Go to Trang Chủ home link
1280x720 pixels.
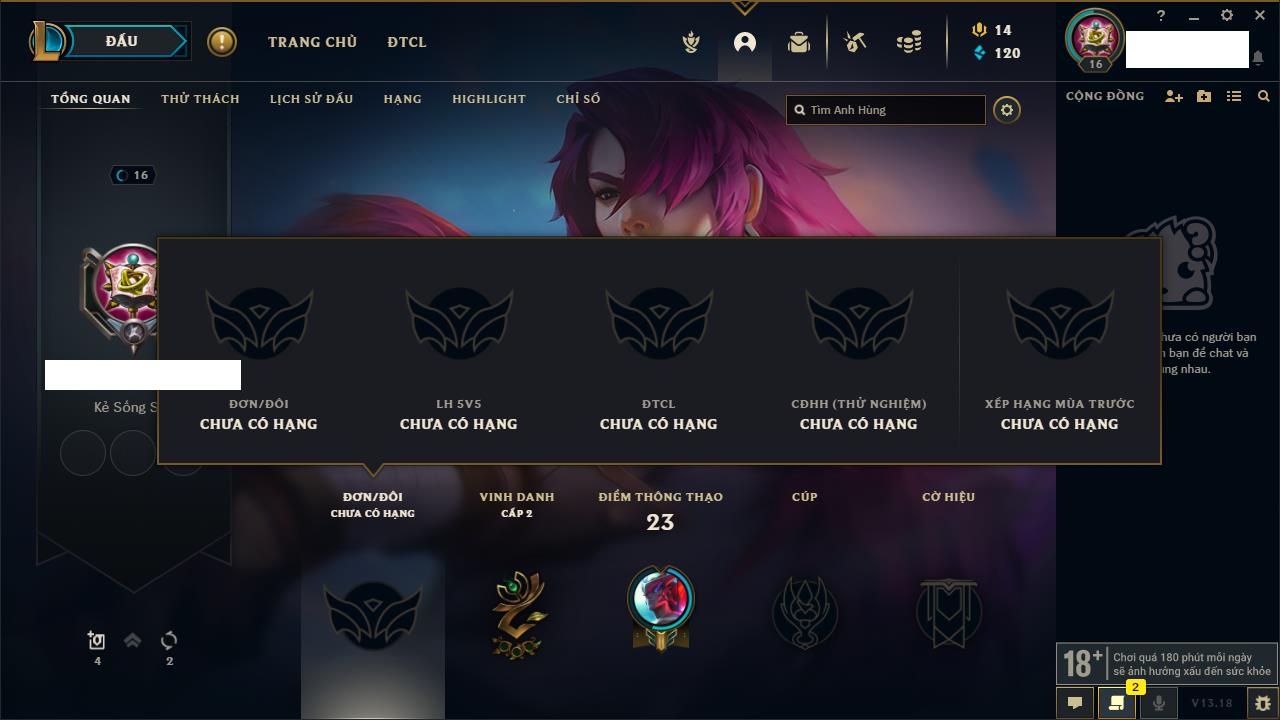click(x=312, y=42)
